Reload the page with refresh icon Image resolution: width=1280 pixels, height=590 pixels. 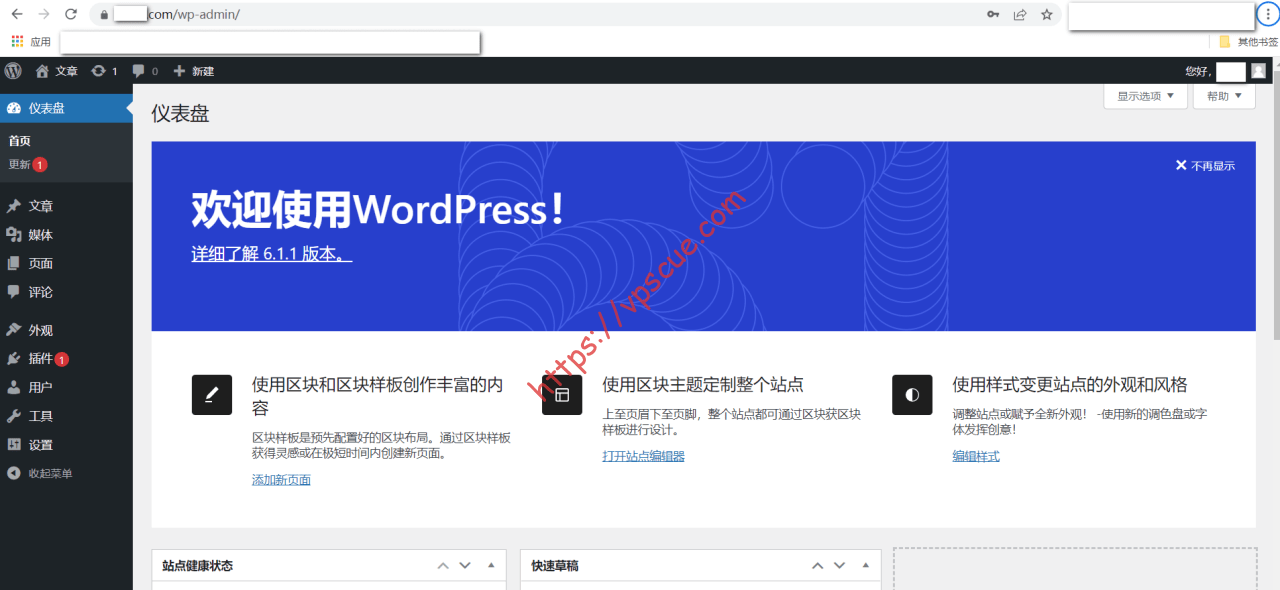(71, 14)
